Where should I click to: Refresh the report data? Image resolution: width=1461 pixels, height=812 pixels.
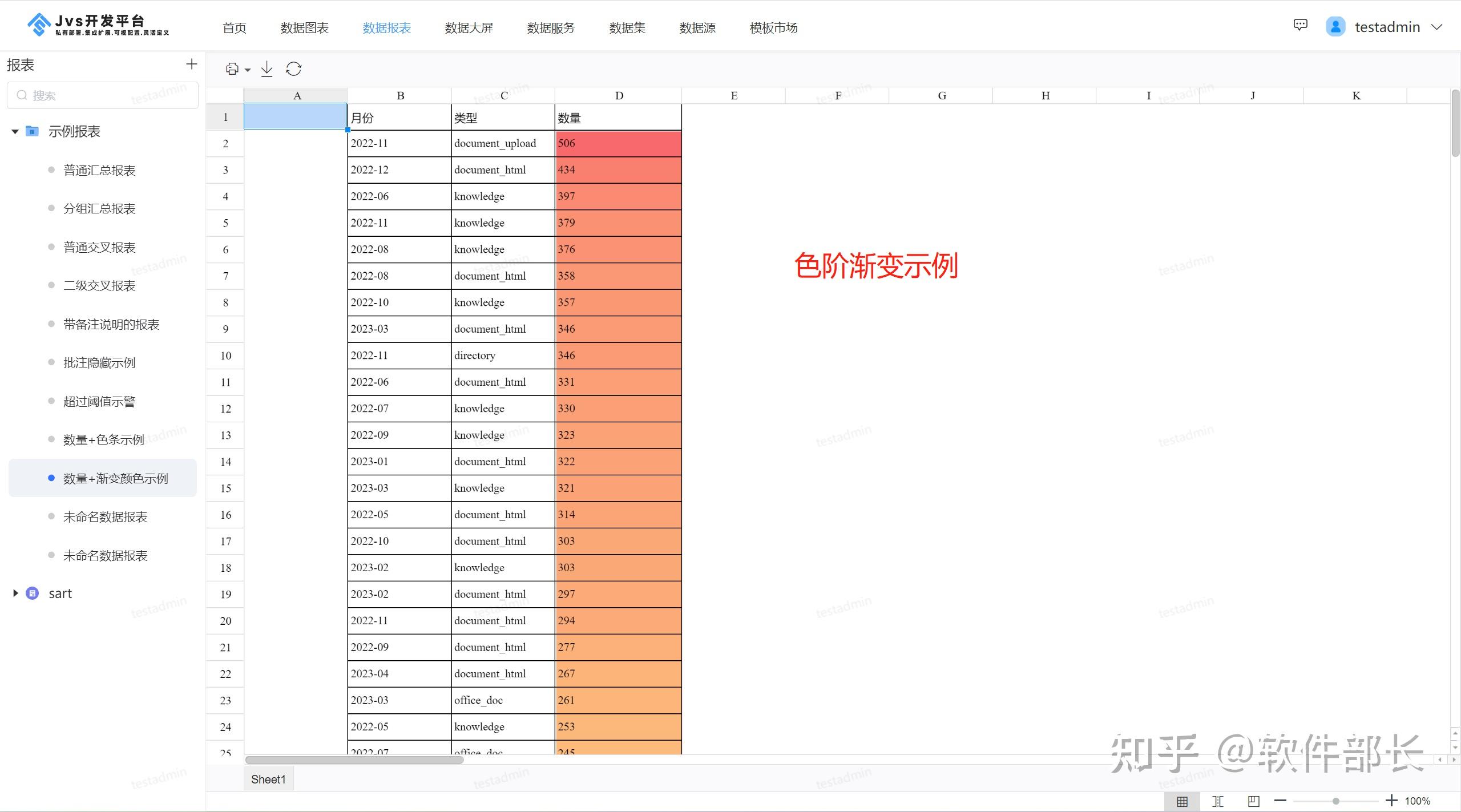click(293, 68)
